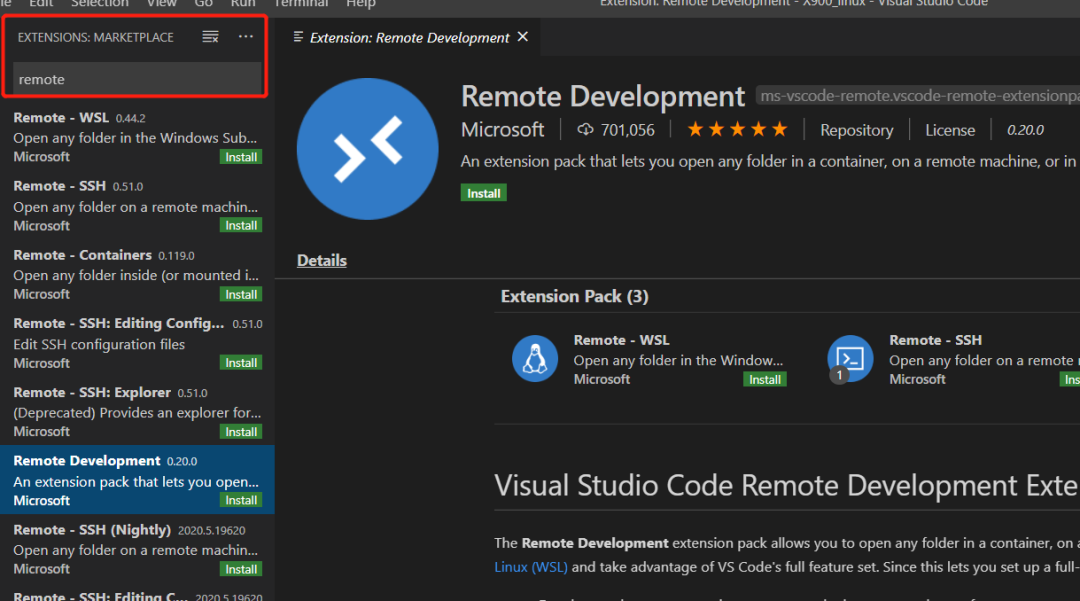The height and width of the screenshot is (601, 1080).
Task: Select Remote - SSH 0.51.0 list entry
Action: tap(137, 205)
